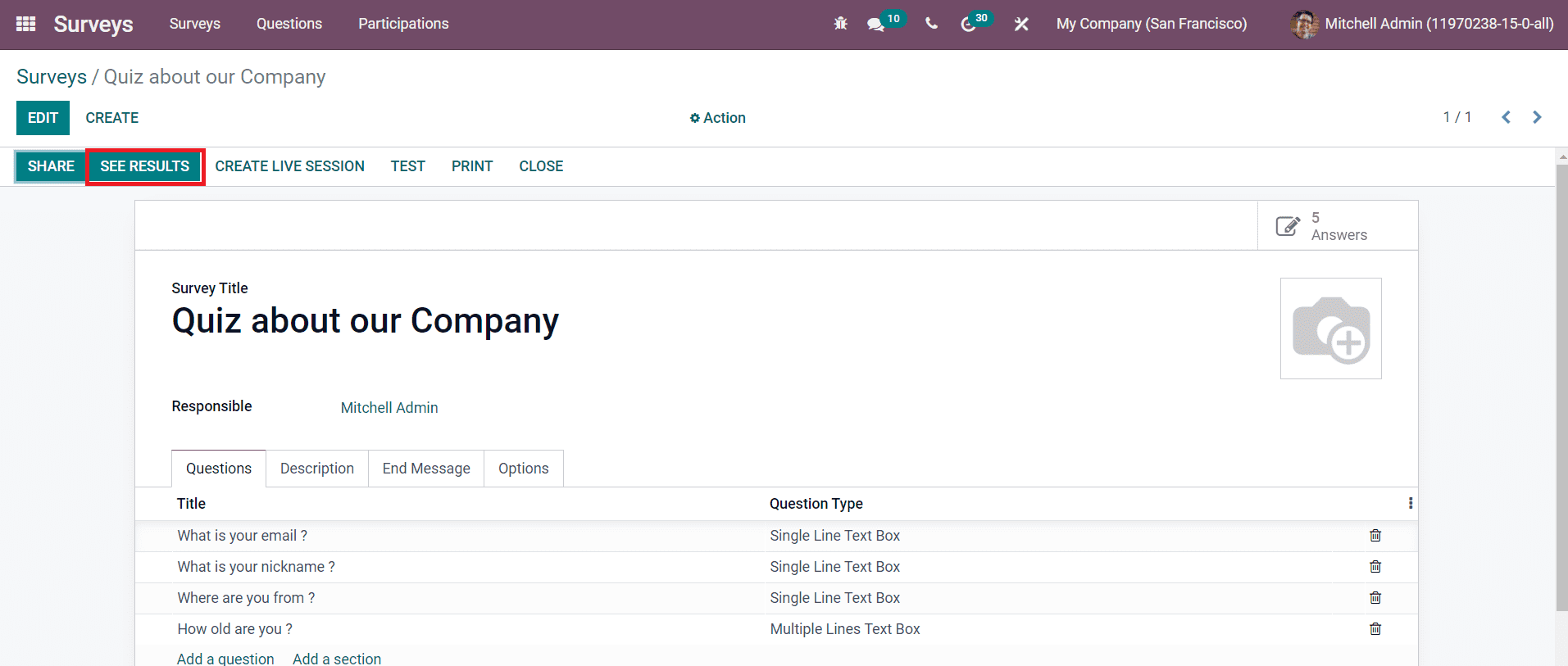This screenshot has height=666, width=1568.
Task: Open column options kebab menu
Action: point(1410,503)
